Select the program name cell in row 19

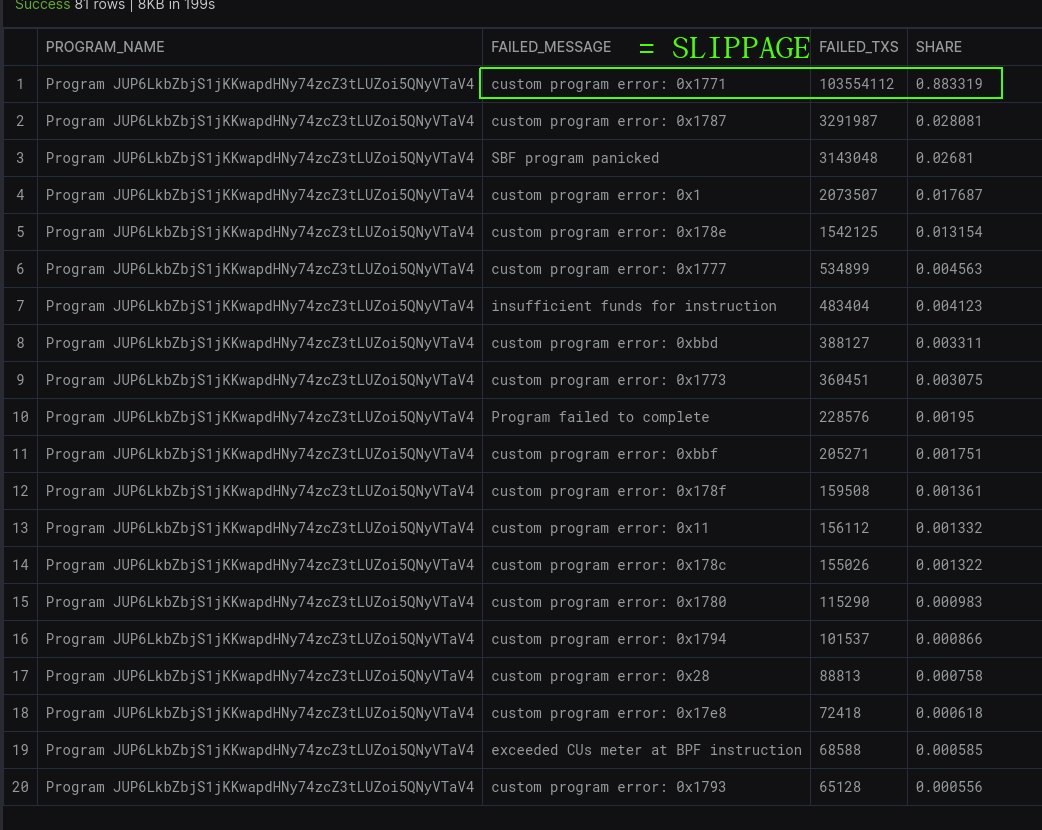(x=260, y=750)
